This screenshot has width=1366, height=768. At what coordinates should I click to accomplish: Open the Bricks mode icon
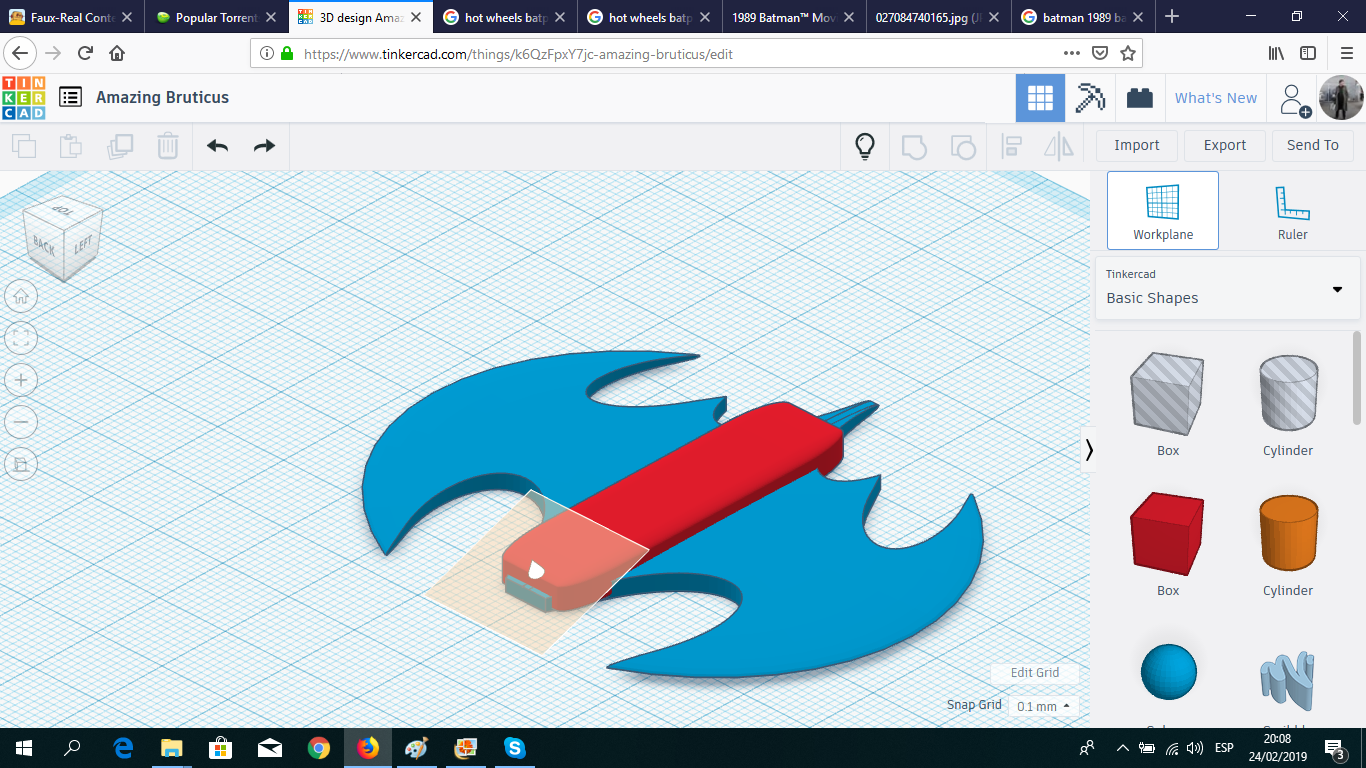1139,98
